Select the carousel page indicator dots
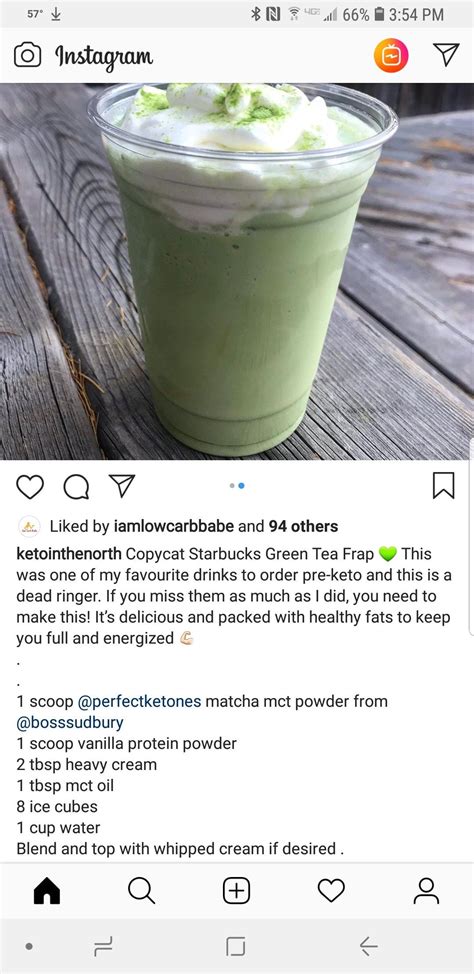 pyautogui.click(x=237, y=486)
